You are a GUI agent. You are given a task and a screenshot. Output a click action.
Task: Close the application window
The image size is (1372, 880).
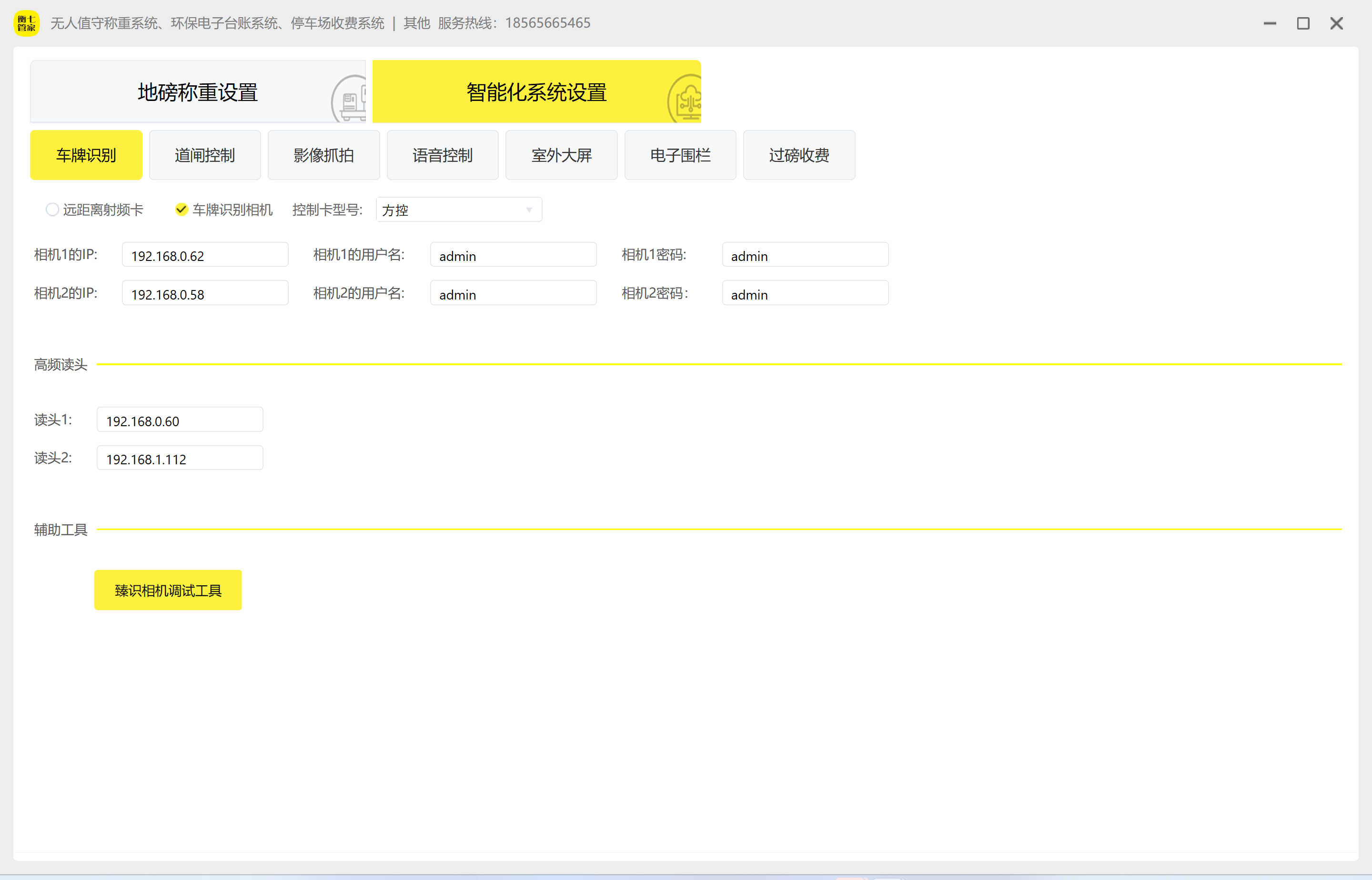click(1337, 23)
